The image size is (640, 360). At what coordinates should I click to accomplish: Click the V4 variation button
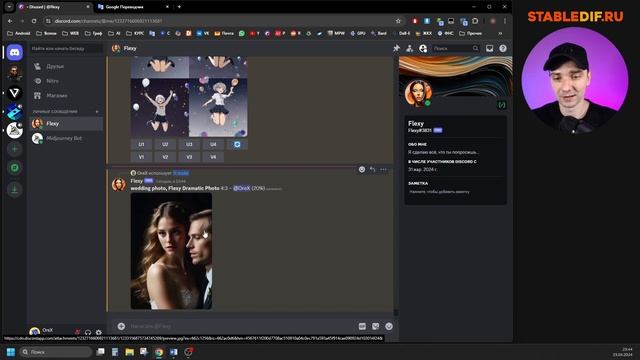point(213,157)
